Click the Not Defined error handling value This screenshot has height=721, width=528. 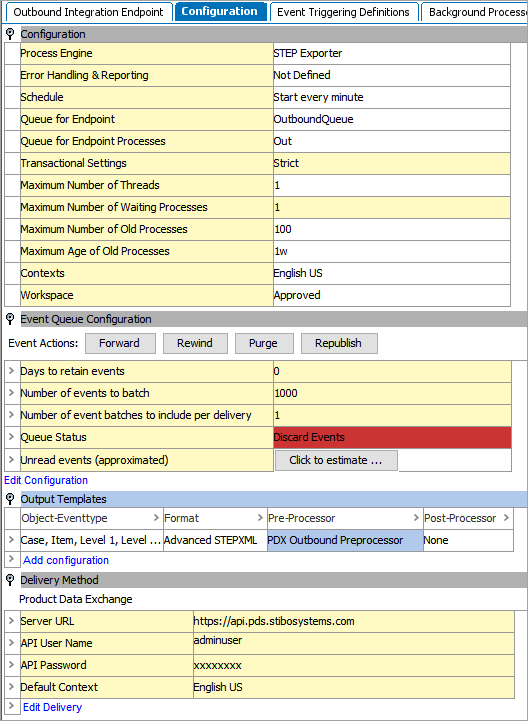[391, 75]
